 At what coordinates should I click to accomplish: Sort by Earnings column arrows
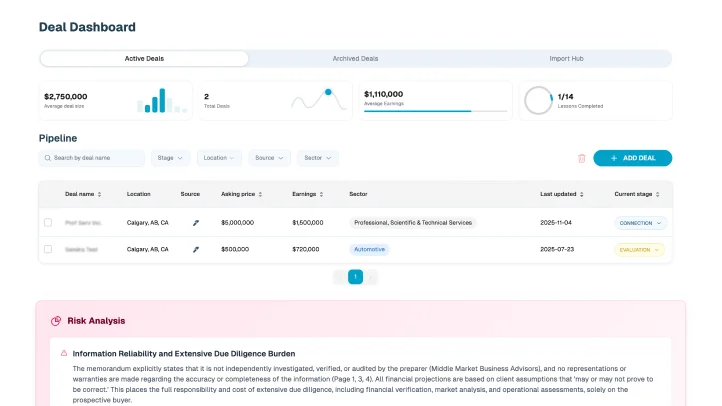click(x=321, y=194)
